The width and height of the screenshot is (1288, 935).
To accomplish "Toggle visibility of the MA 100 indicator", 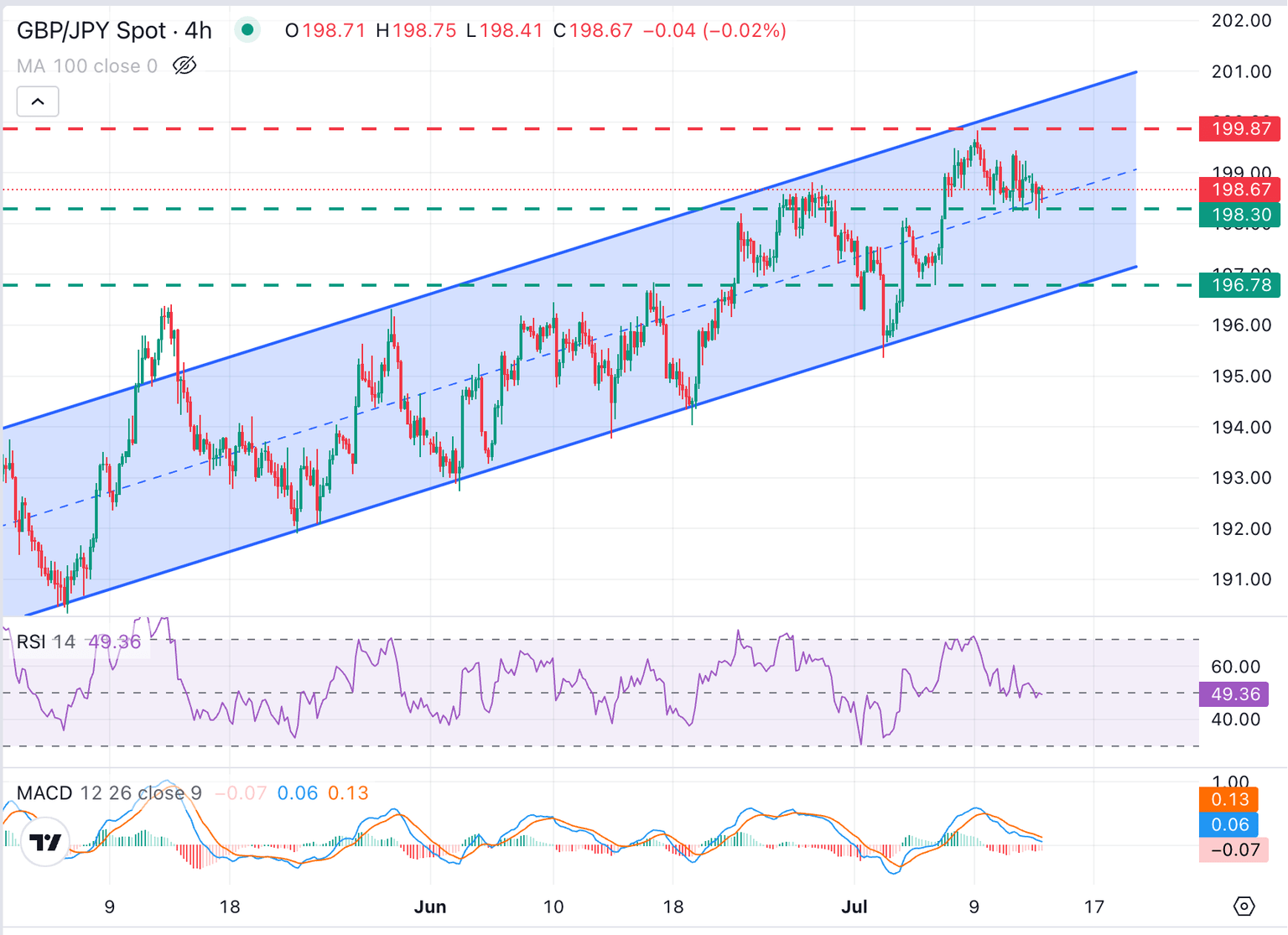I will (x=184, y=65).
